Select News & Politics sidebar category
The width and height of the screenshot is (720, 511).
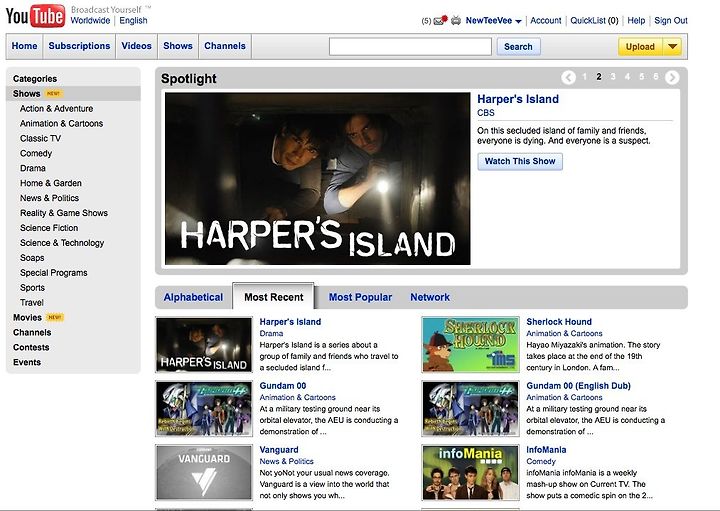point(50,198)
